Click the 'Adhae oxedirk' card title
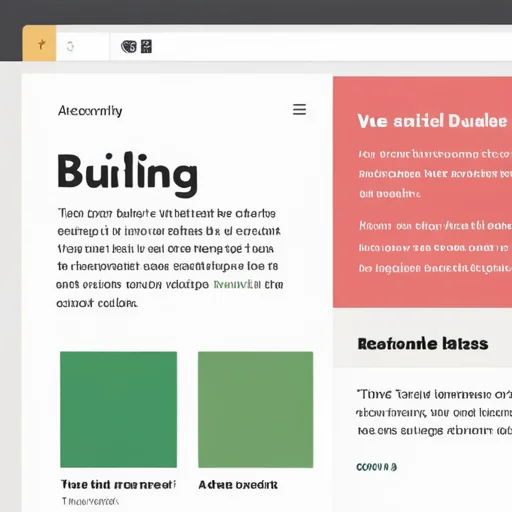The image size is (512, 512). (238, 484)
